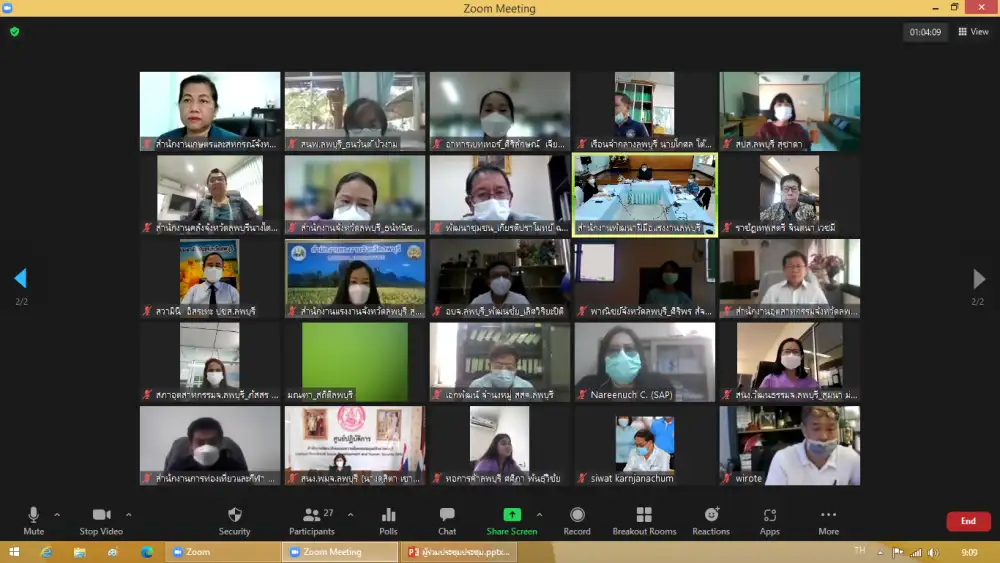
Task: Open the View layout menu
Action: (973, 32)
